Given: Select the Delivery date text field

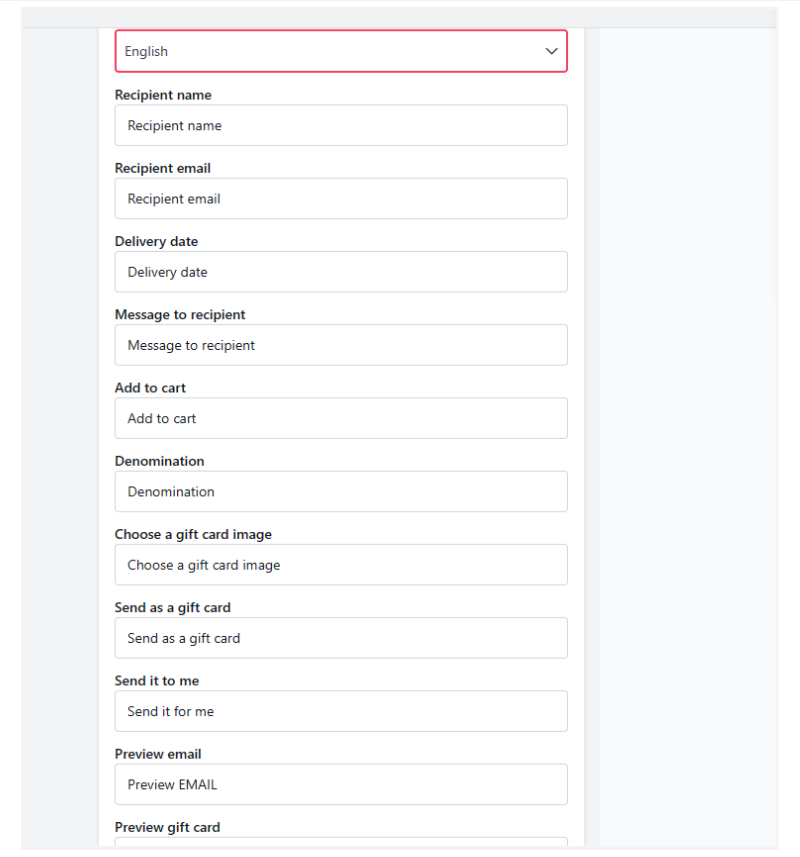Looking at the screenshot, I should pos(340,272).
